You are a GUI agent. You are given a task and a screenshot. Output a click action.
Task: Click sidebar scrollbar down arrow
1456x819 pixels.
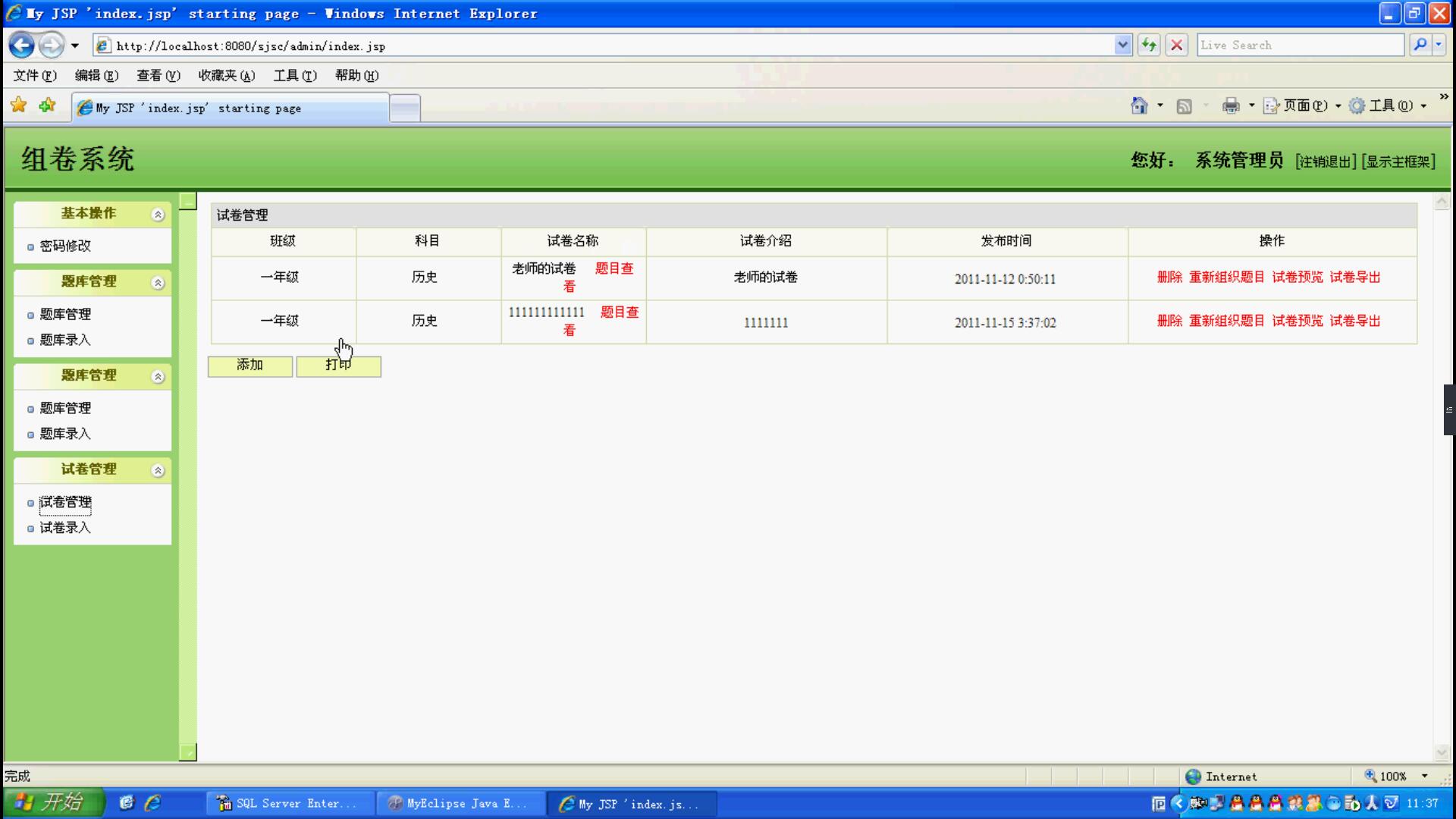point(188,752)
